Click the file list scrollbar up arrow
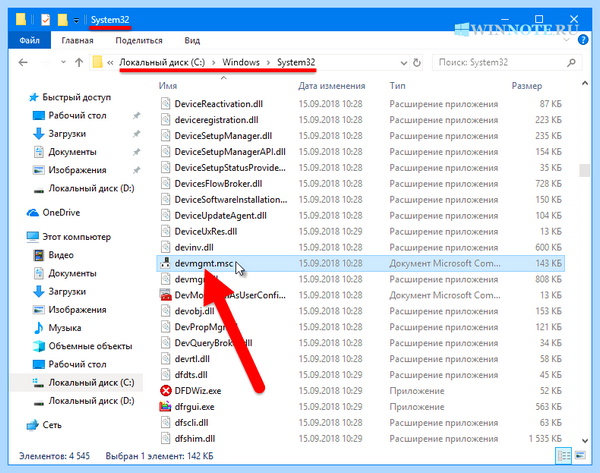Image resolution: width=600 pixels, height=473 pixels. tap(585, 83)
